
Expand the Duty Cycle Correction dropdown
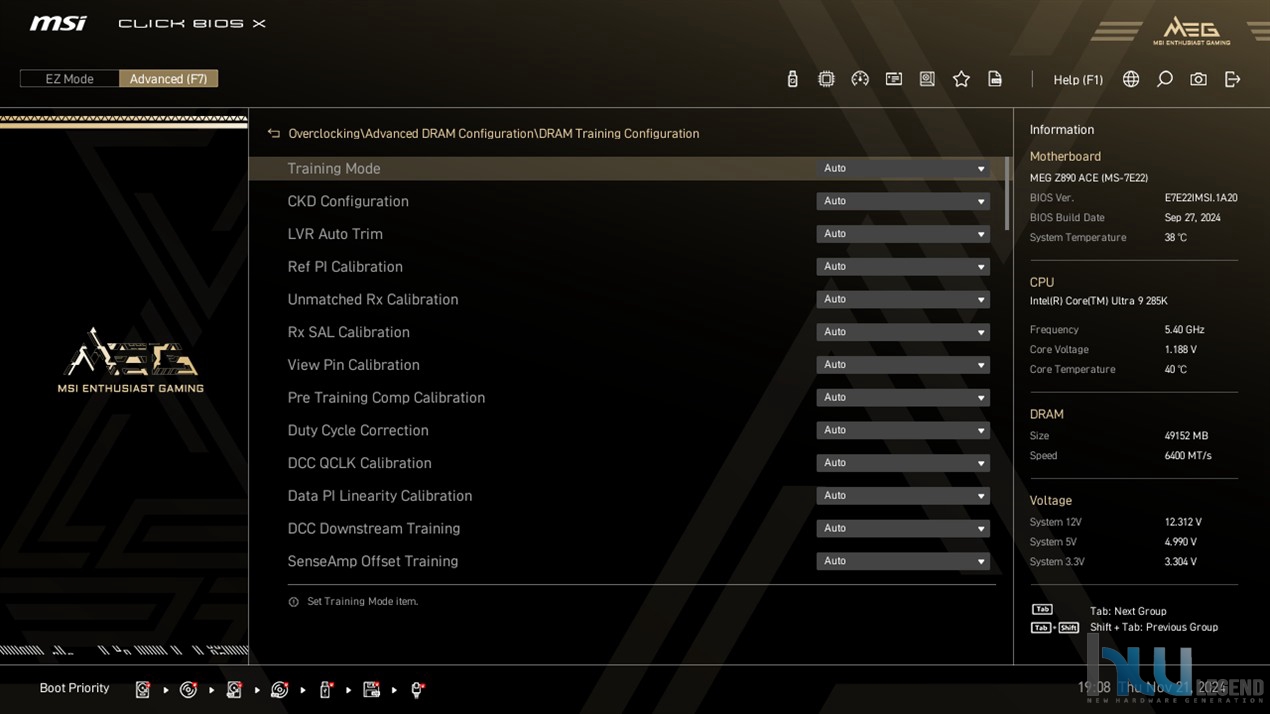point(903,430)
